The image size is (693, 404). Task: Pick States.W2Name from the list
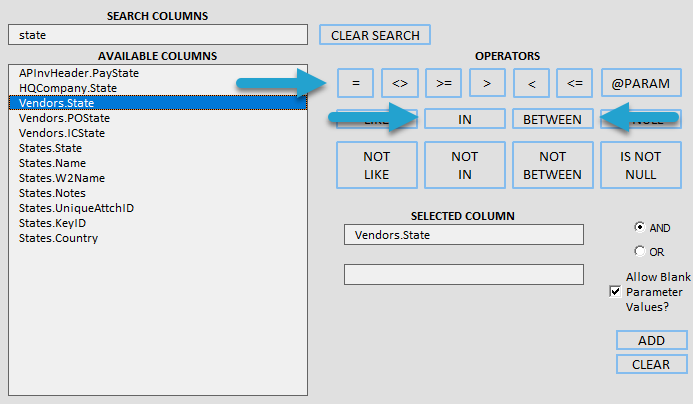158,178
